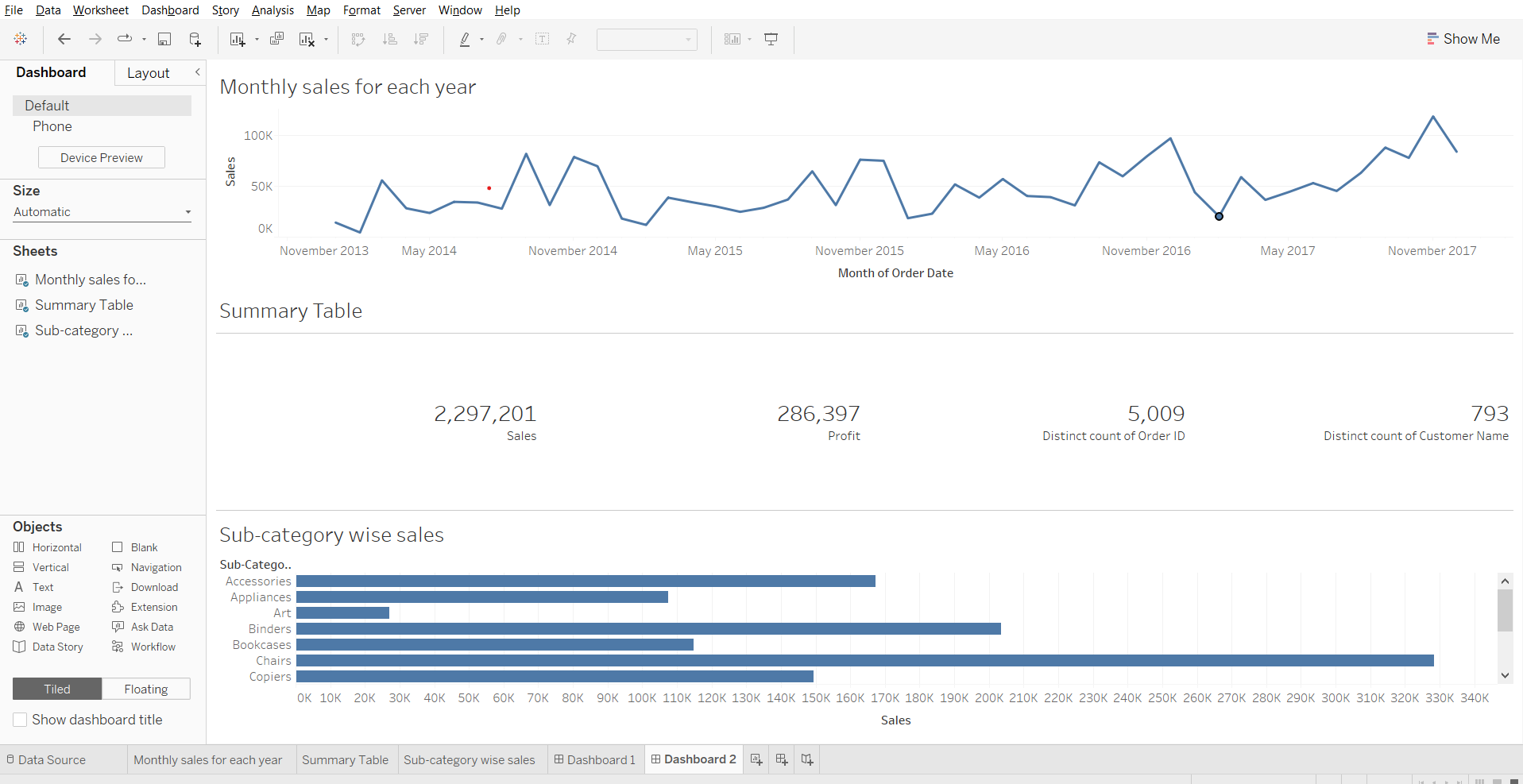This screenshot has height=784, width=1523.
Task: Click the Undo back arrow
Action: pyautogui.click(x=64, y=39)
